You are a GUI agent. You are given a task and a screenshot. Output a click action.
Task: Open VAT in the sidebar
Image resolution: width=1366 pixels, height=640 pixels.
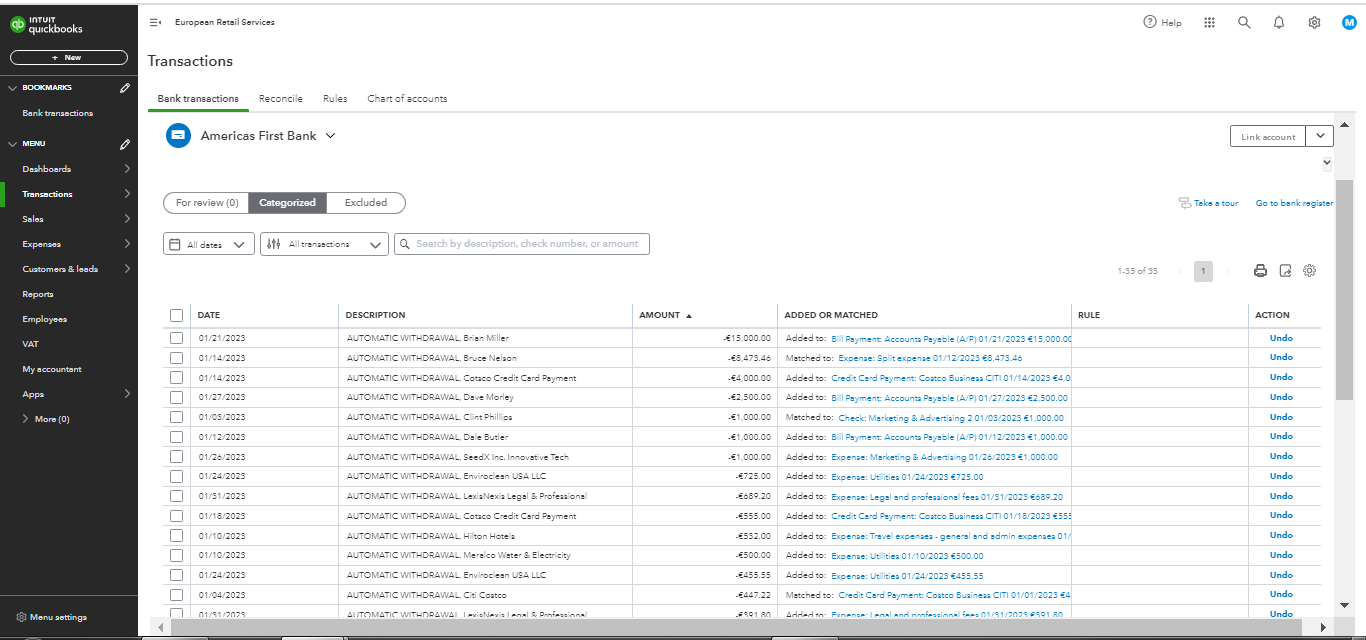click(x=30, y=344)
